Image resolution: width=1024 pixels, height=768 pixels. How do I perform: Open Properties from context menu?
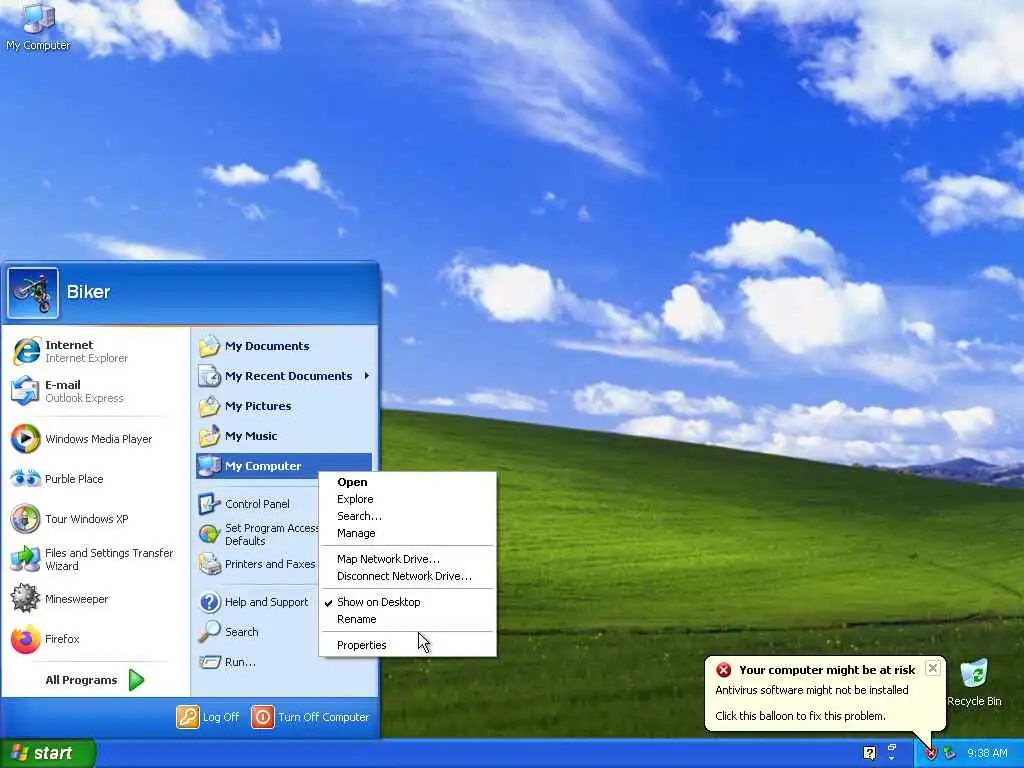click(408, 645)
